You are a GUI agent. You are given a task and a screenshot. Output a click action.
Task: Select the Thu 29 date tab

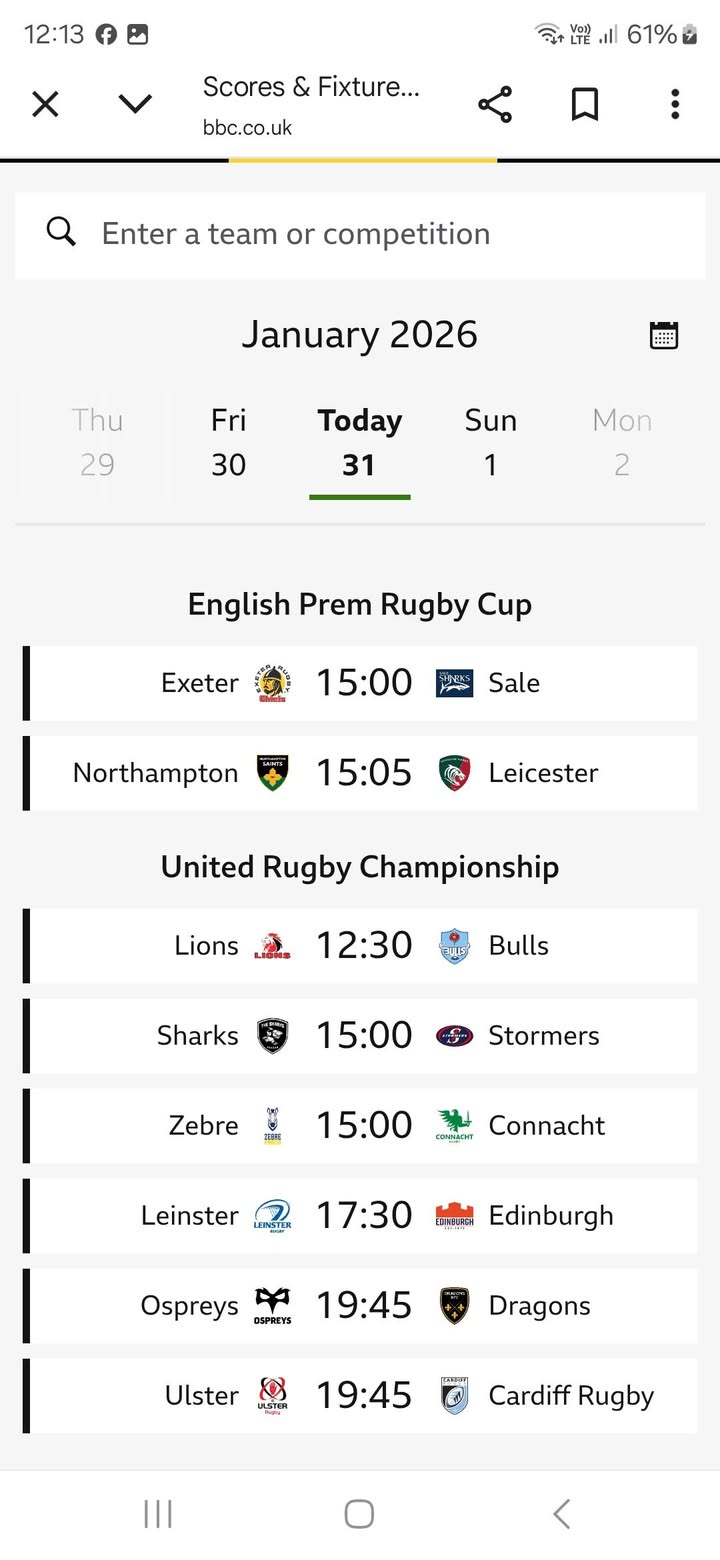[x=97, y=442]
